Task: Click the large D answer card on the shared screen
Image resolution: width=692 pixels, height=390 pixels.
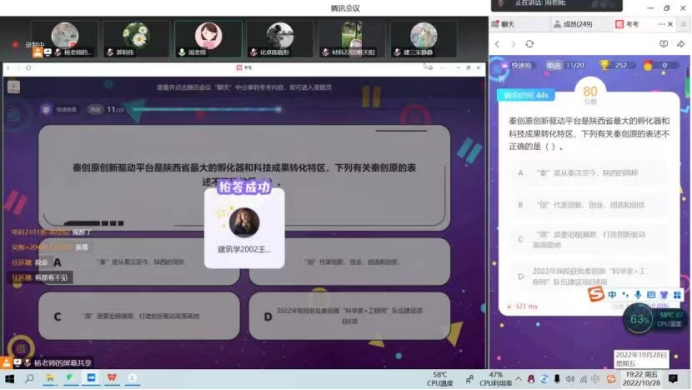Action: click(350, 316)
